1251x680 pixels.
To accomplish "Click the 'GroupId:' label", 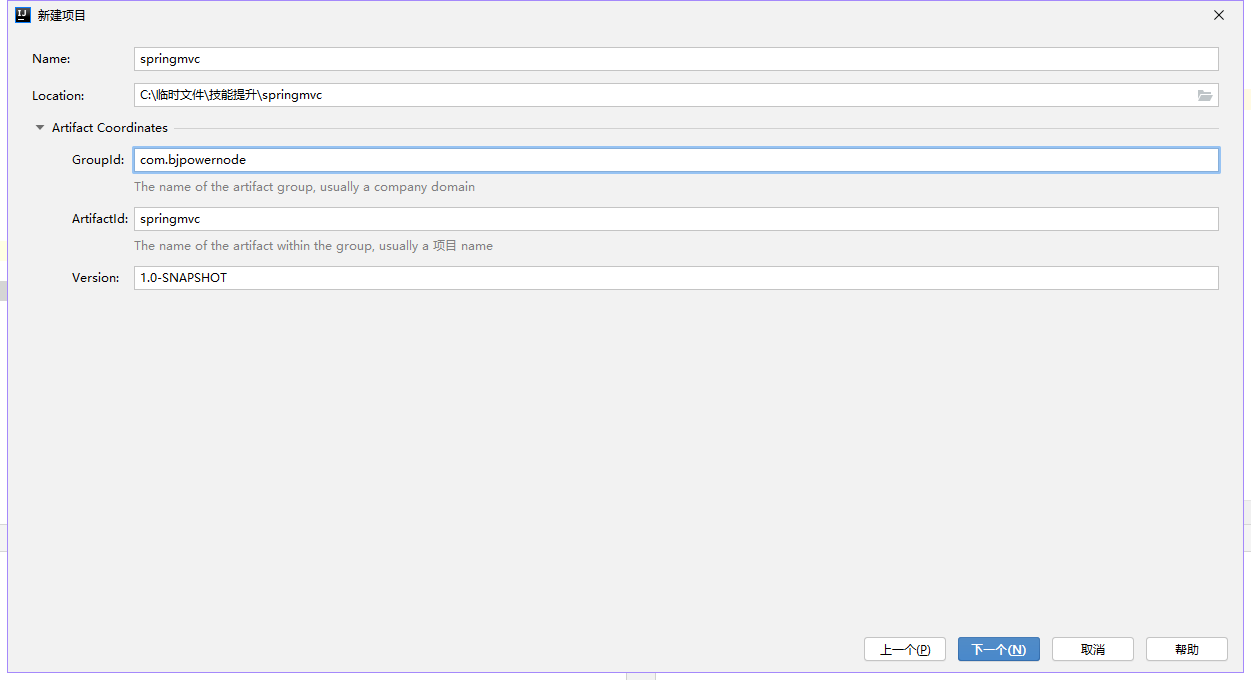I will [x=98, y=160].
